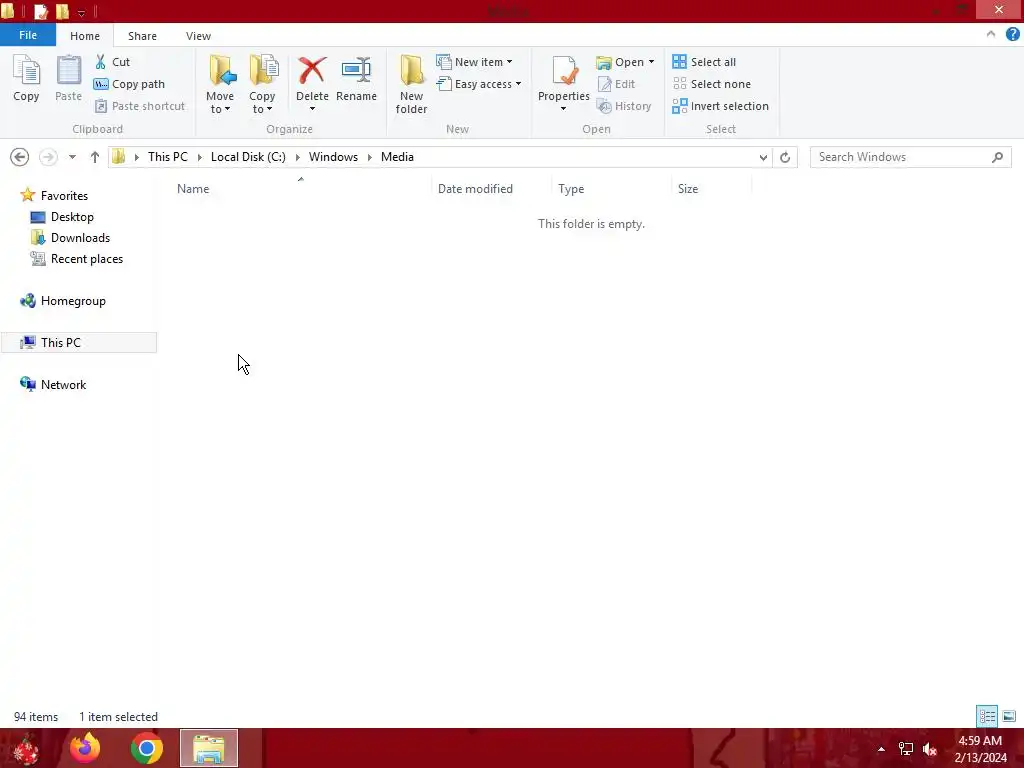Open the Easy access dropdown

coord(479,84)
